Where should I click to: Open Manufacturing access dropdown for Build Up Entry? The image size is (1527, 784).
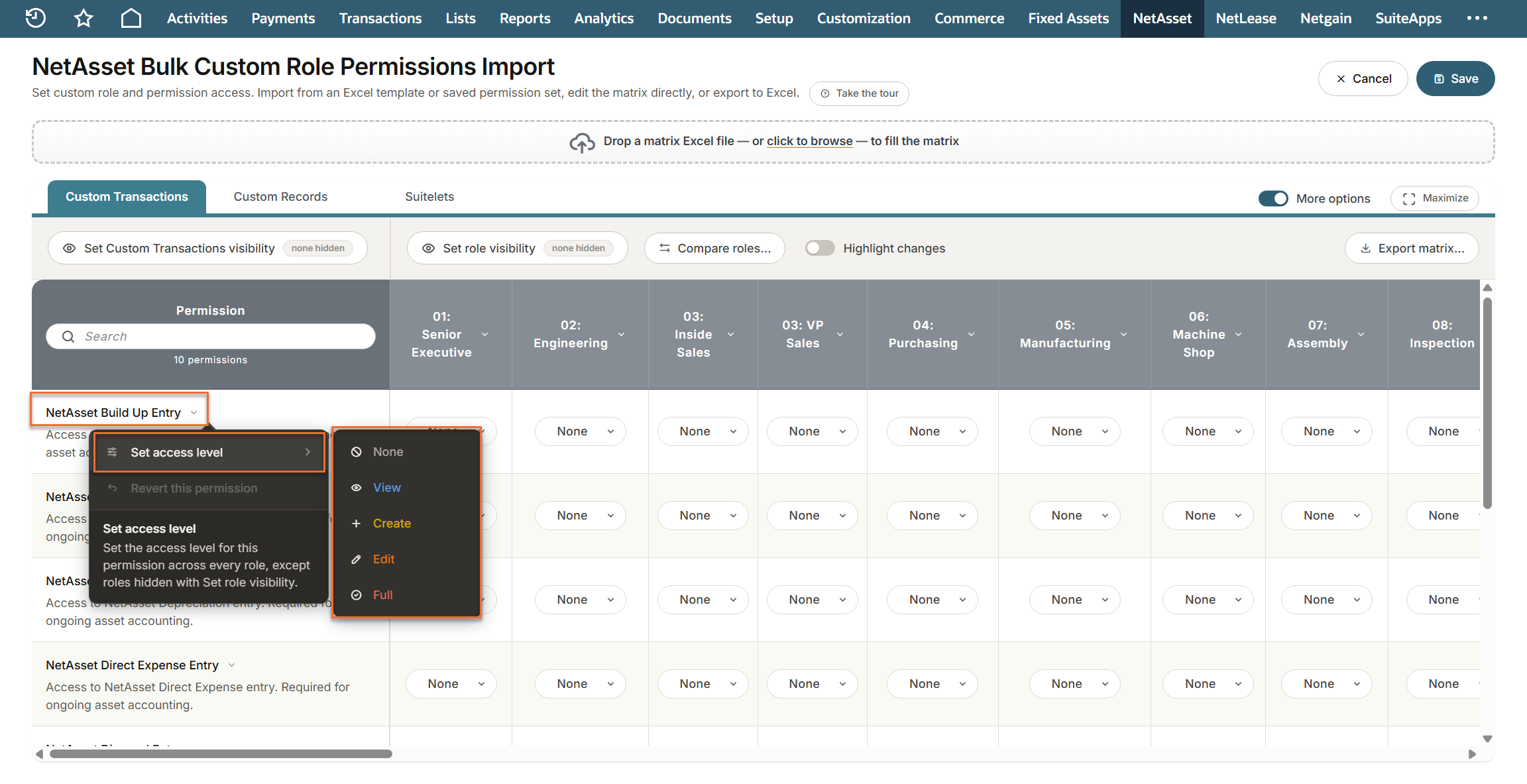1074,431
